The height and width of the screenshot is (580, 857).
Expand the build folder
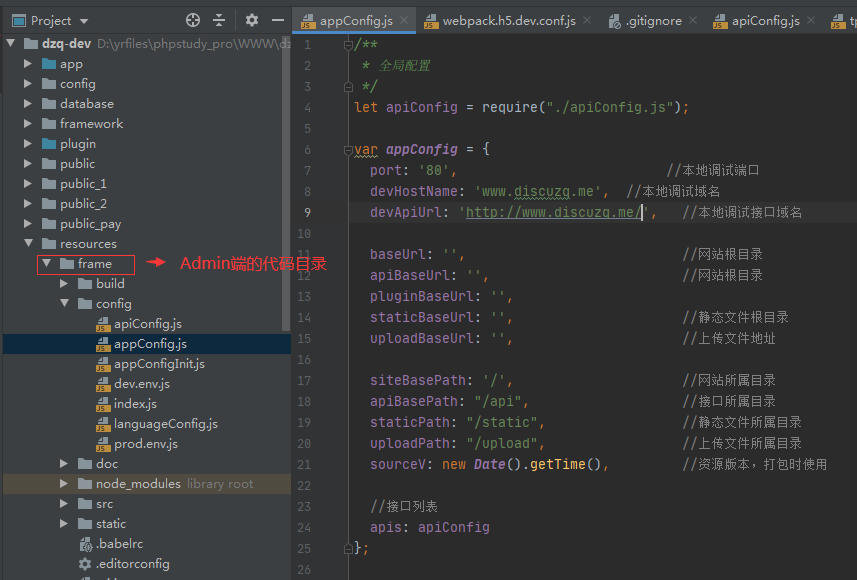[64, 284]
